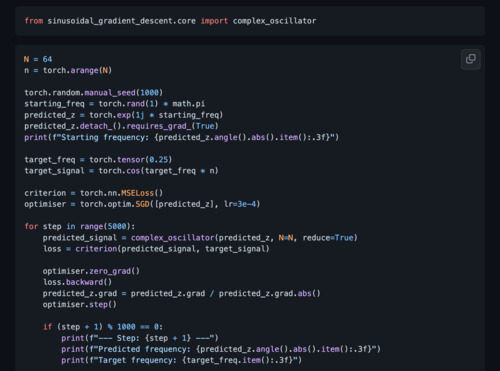Click the 'N = 64' line
Viewport: 500px width, 371px height.
click(38, 59)
